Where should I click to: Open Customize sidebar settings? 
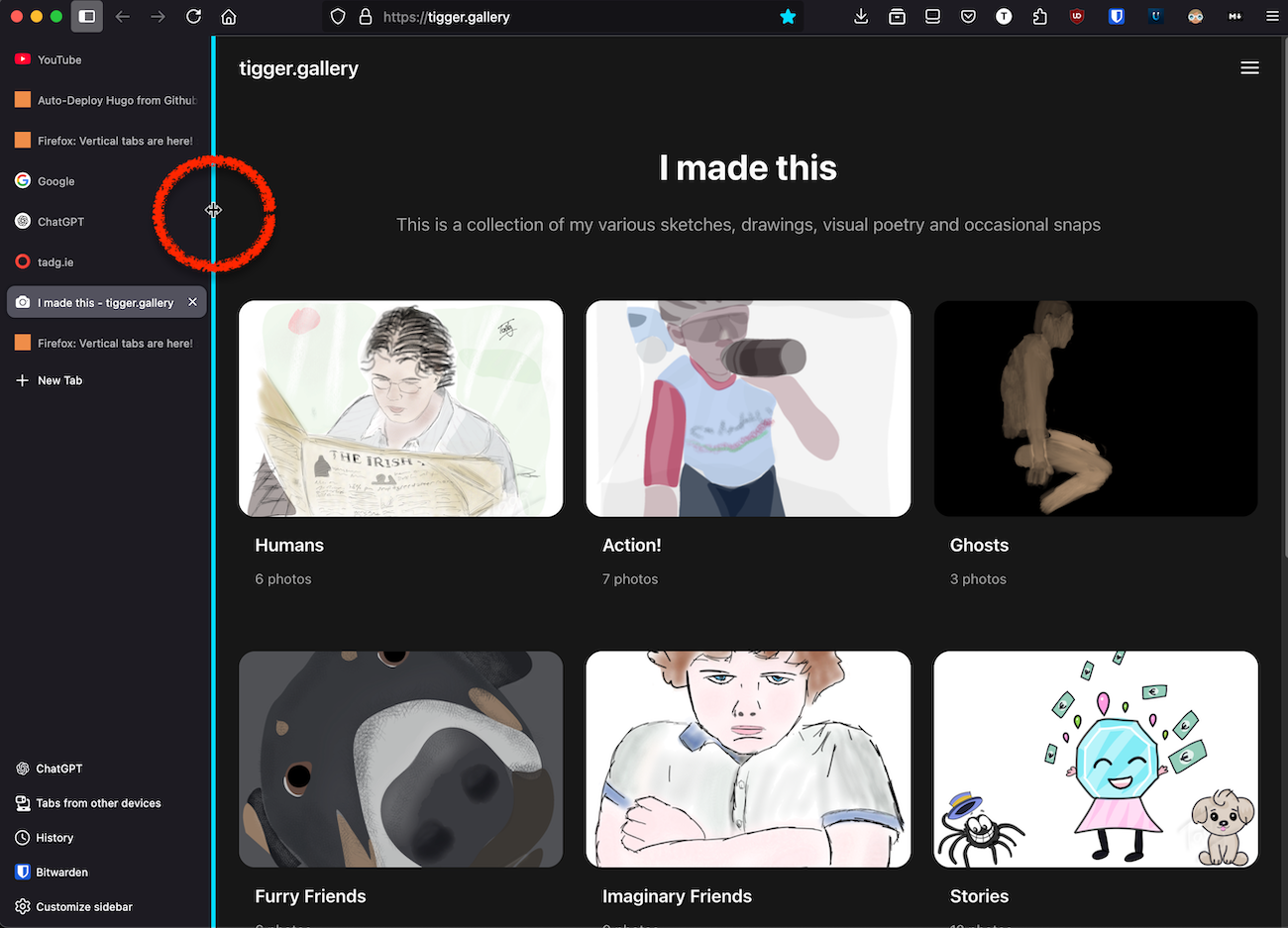(x=82, y=906)
